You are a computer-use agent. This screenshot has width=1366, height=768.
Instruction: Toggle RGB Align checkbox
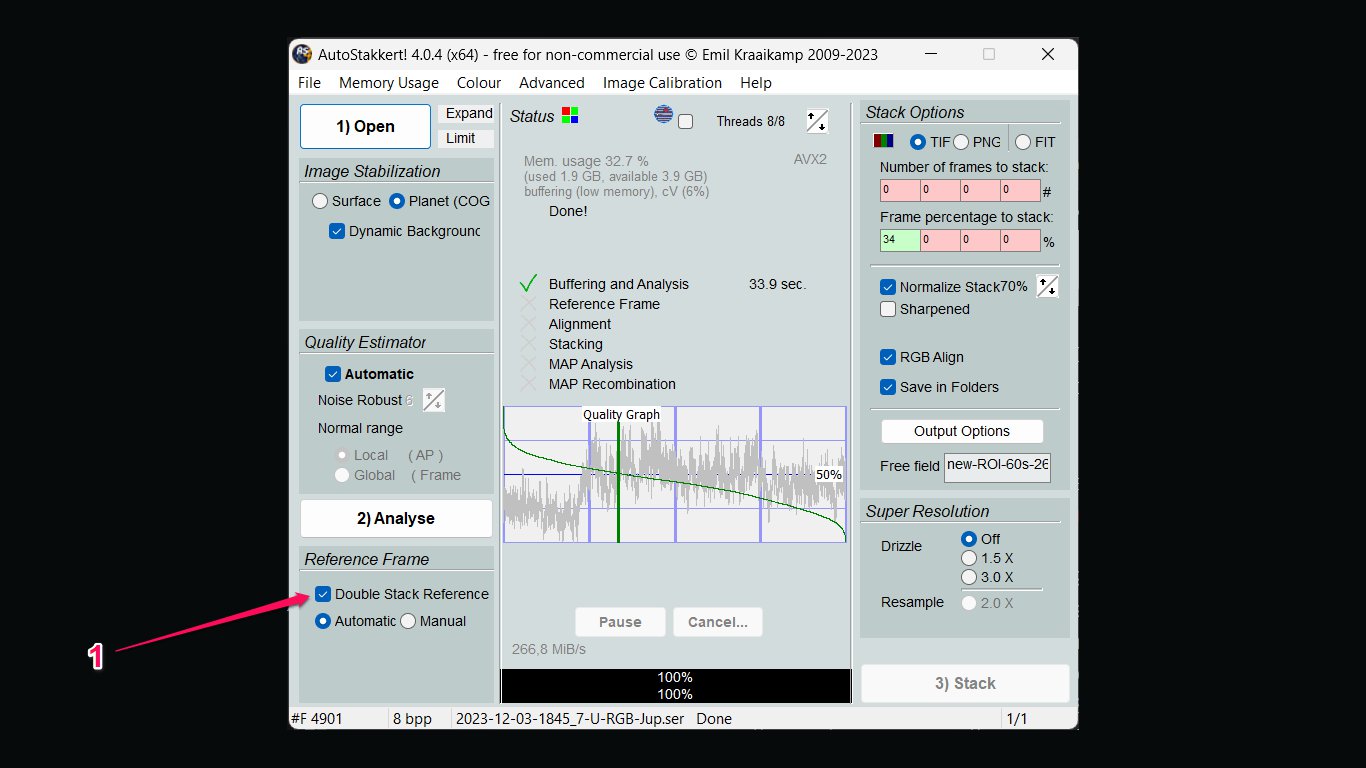[888, 357]
